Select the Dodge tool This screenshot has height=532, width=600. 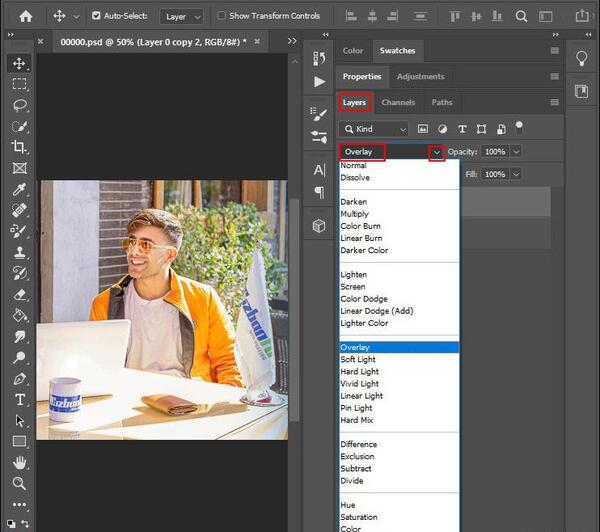(19, 357)
